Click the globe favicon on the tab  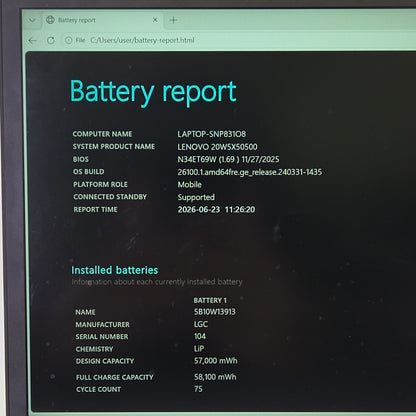(50, 20)
